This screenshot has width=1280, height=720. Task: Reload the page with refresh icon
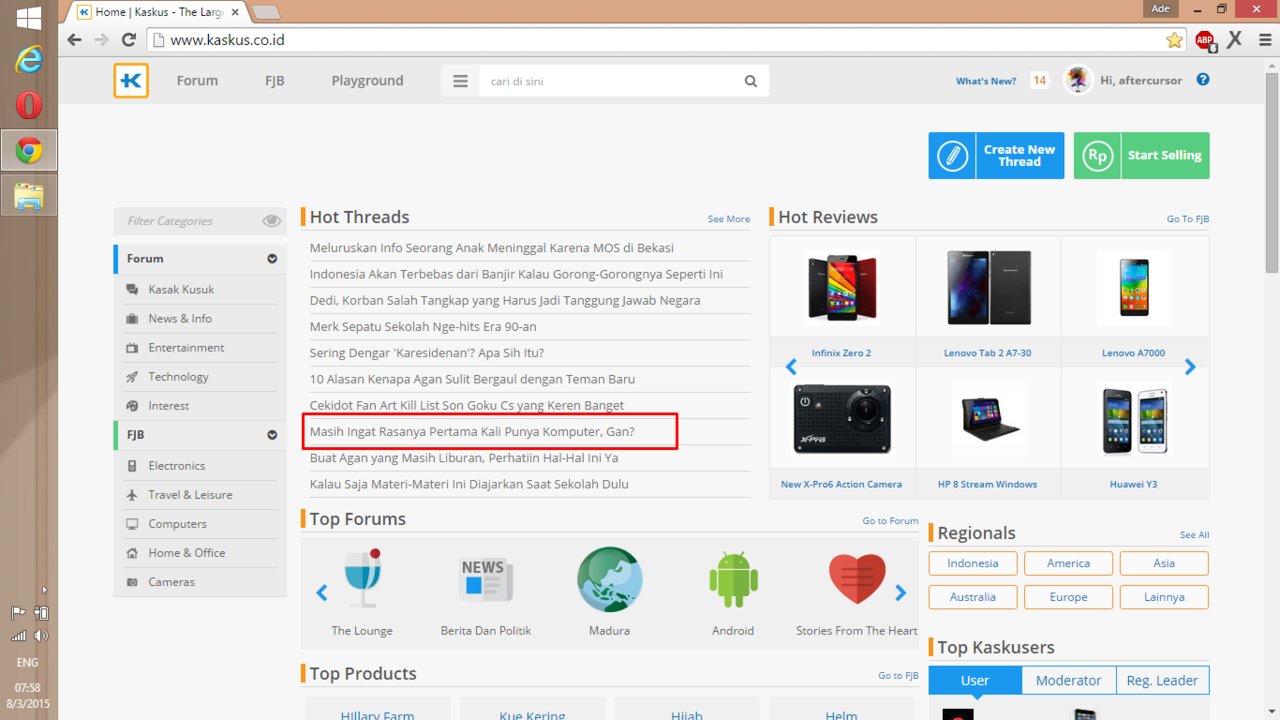(x=129, y=40)
